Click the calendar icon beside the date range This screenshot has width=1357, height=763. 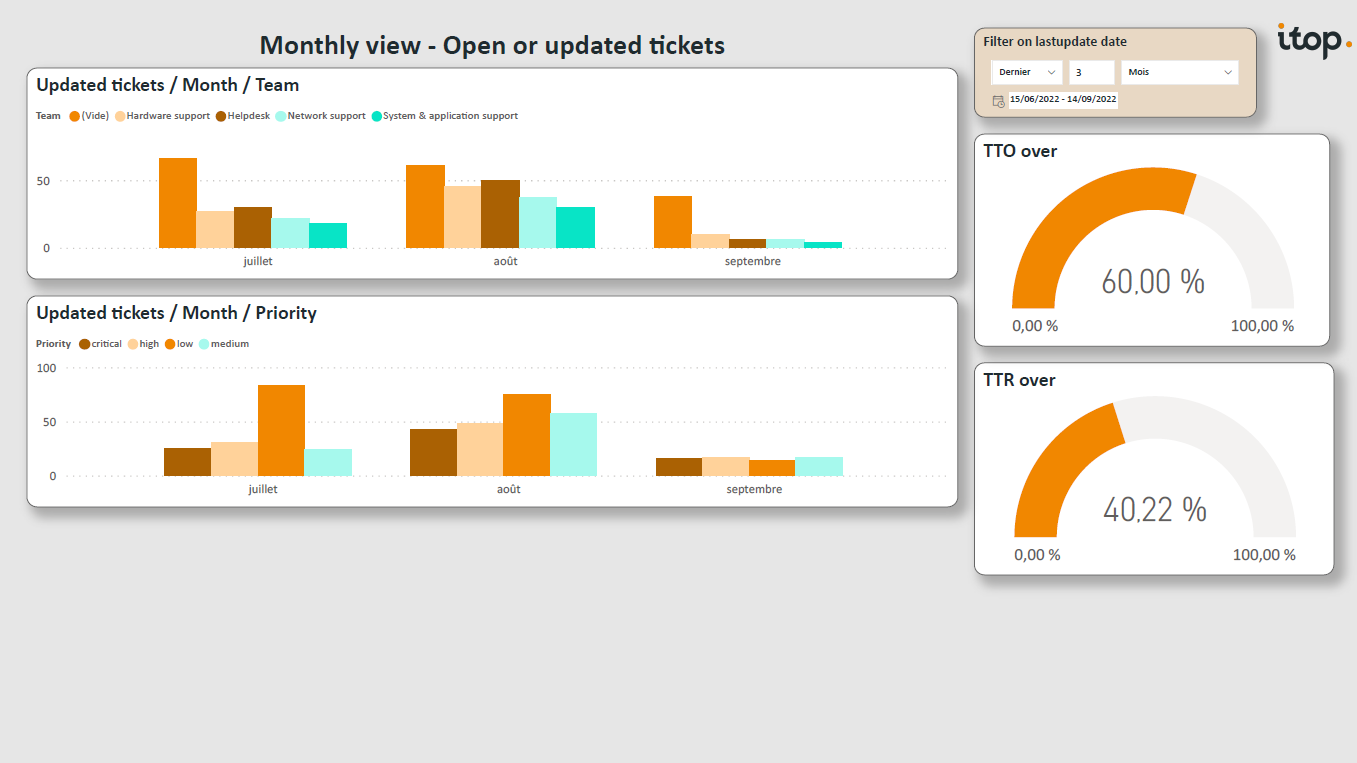tap(998, 100)
